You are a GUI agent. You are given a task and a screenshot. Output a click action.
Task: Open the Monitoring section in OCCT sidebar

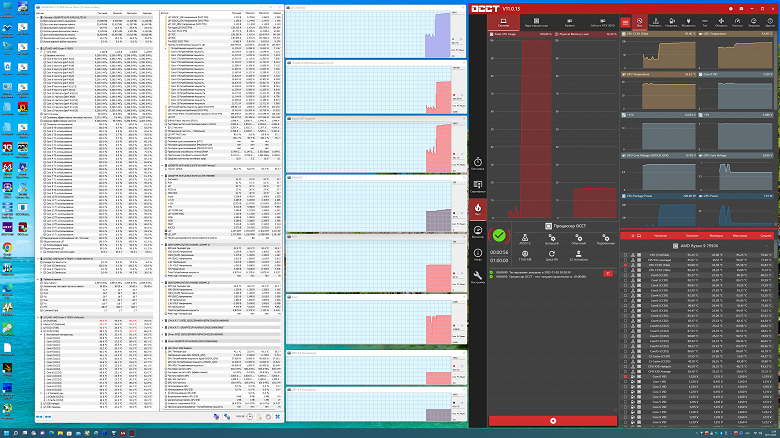coord(478,232)
